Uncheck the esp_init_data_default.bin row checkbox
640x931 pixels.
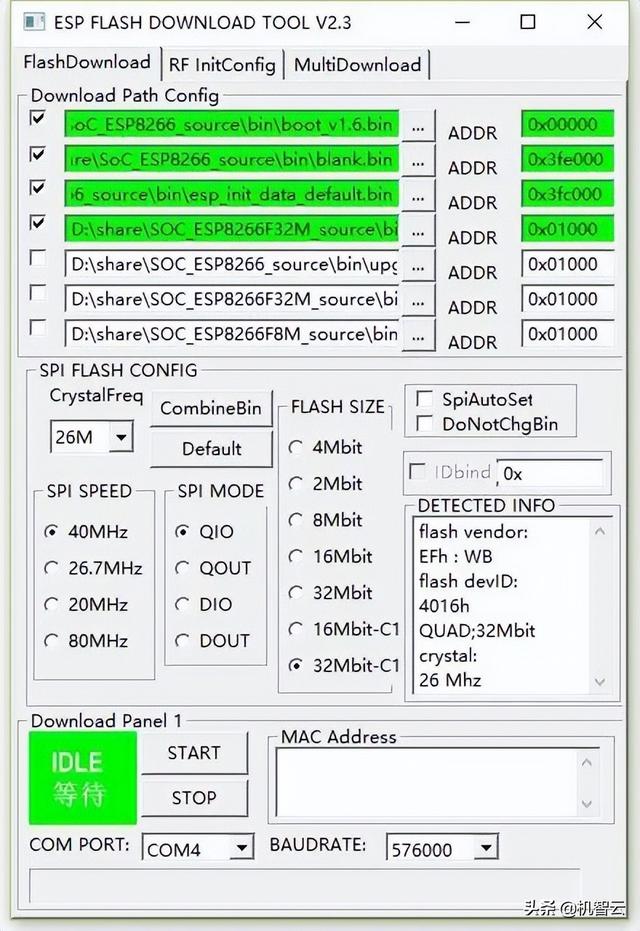[x=37, y=188]
